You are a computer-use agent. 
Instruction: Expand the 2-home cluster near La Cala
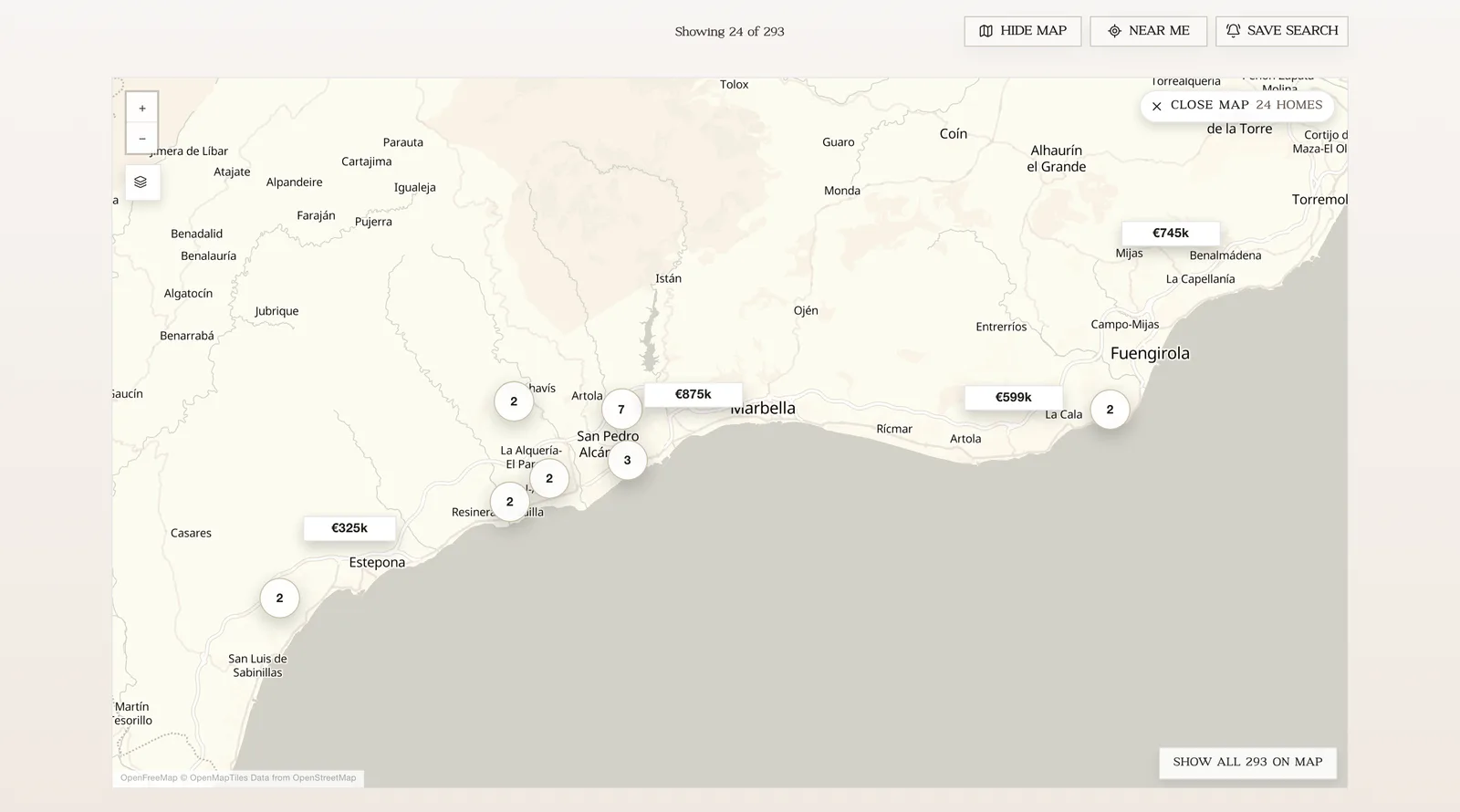1110,410
